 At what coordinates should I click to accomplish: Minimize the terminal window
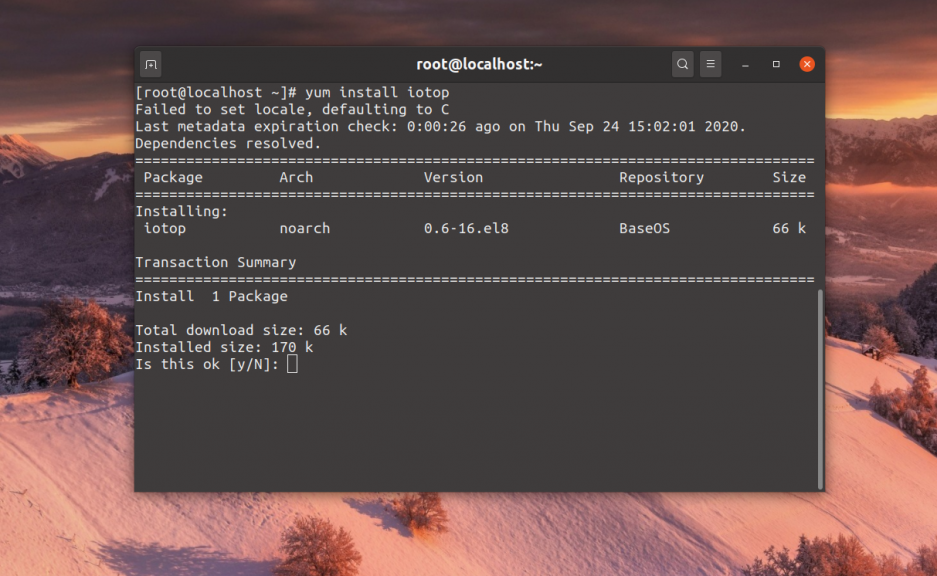click(x=745, y=64)
